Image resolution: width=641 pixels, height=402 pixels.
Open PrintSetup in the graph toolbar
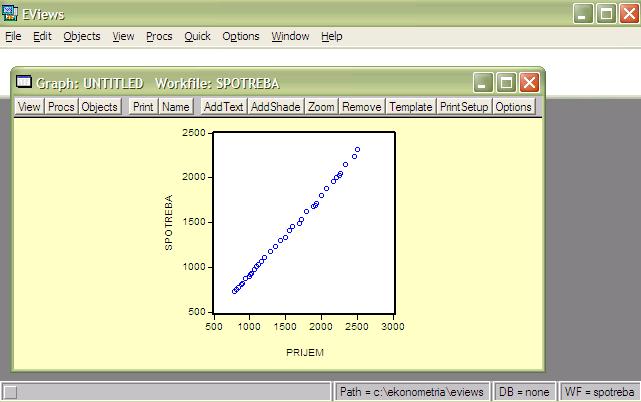click(x=463, y=107)
